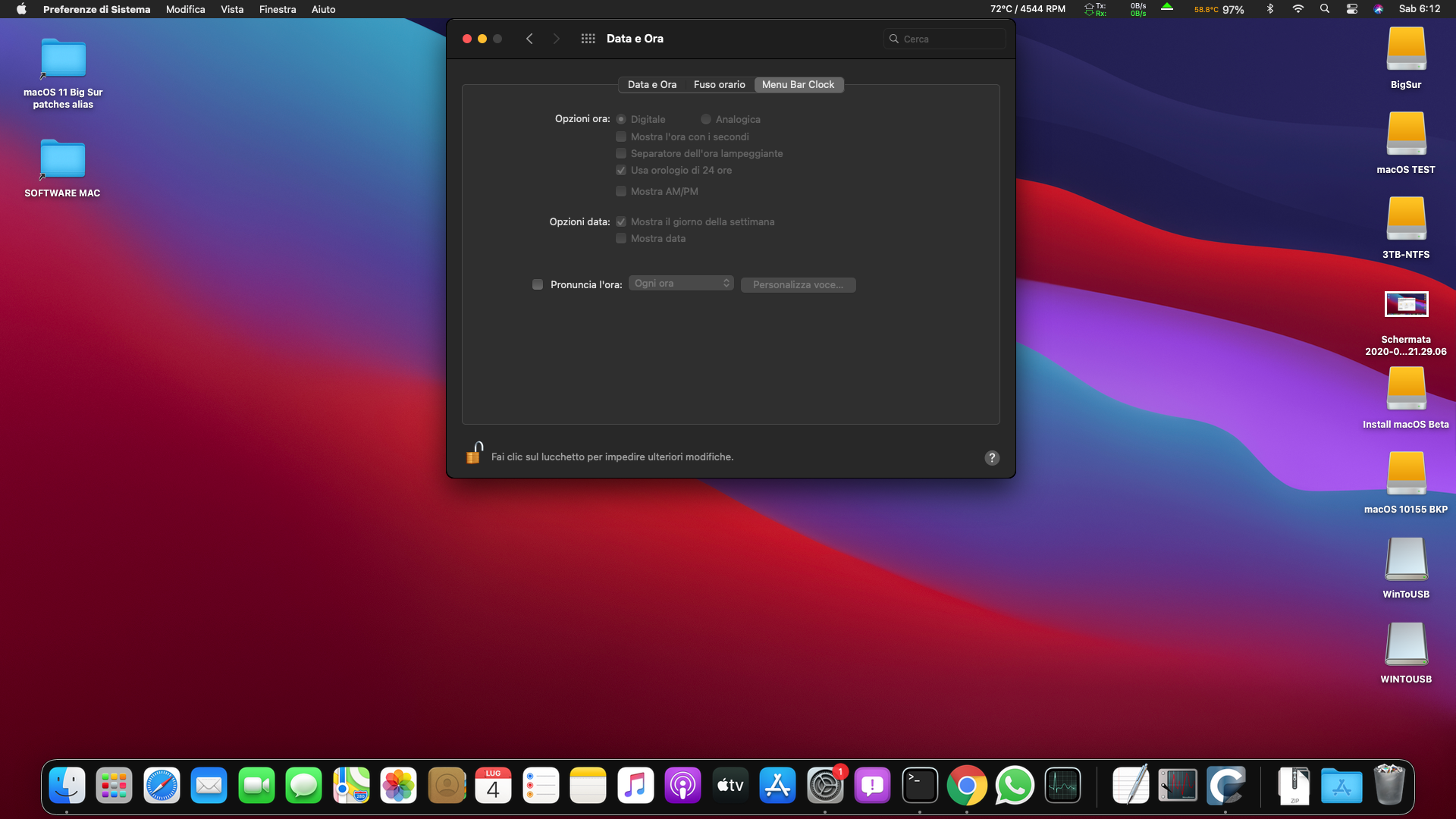Click Personalizza voce button

(x=799, y=284)
